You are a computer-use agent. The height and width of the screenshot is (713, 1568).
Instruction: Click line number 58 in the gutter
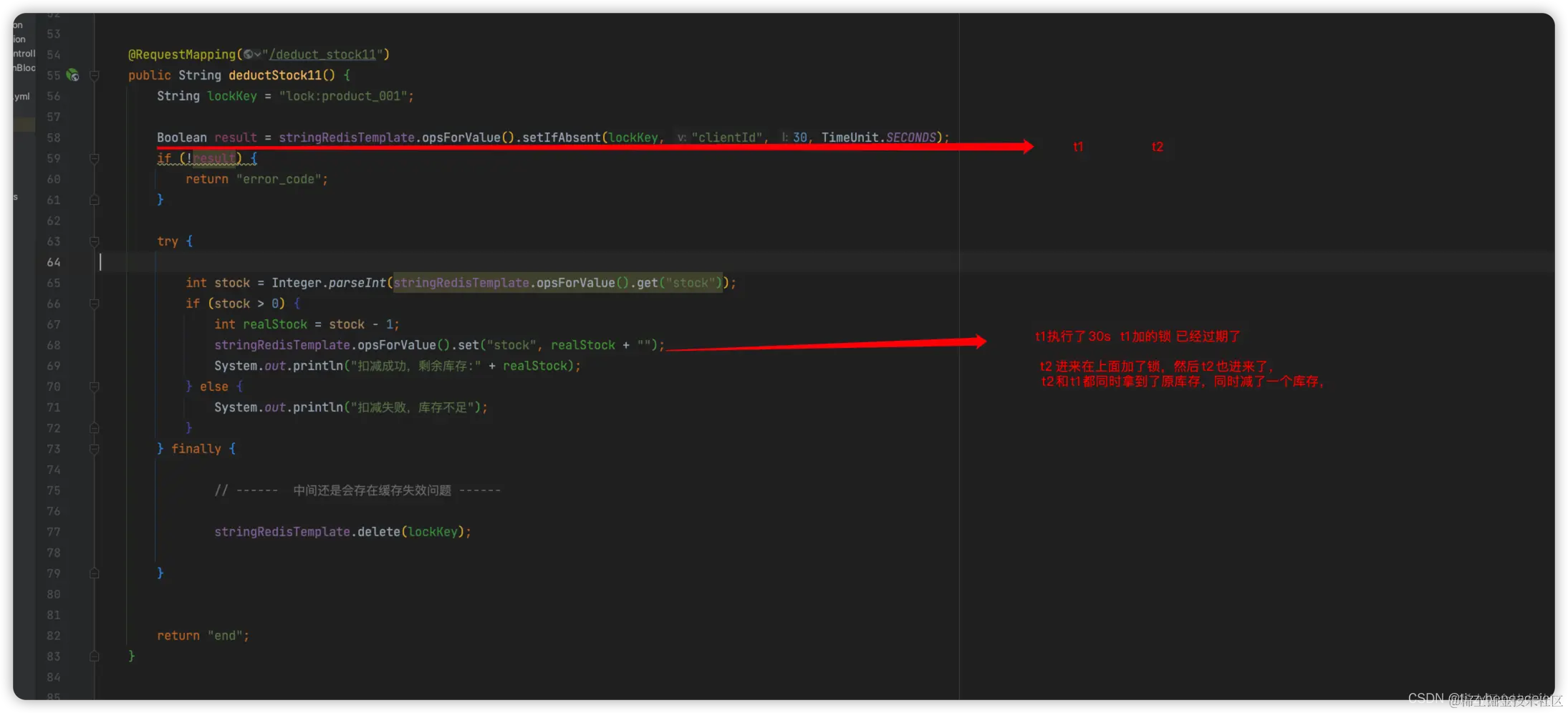(x=54, y=137)
